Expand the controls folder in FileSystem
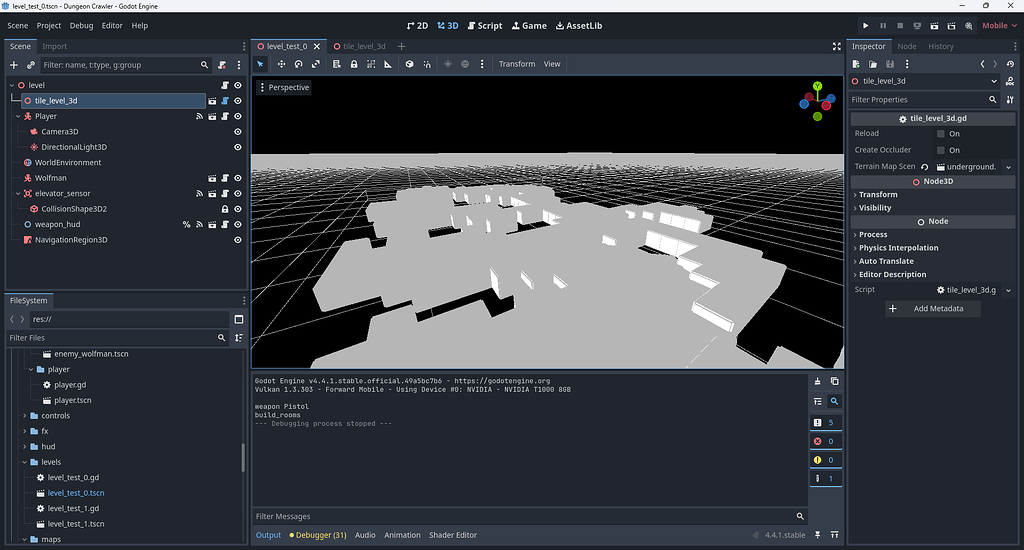Viewport: 1024px width, 550px height. (25, 415)
